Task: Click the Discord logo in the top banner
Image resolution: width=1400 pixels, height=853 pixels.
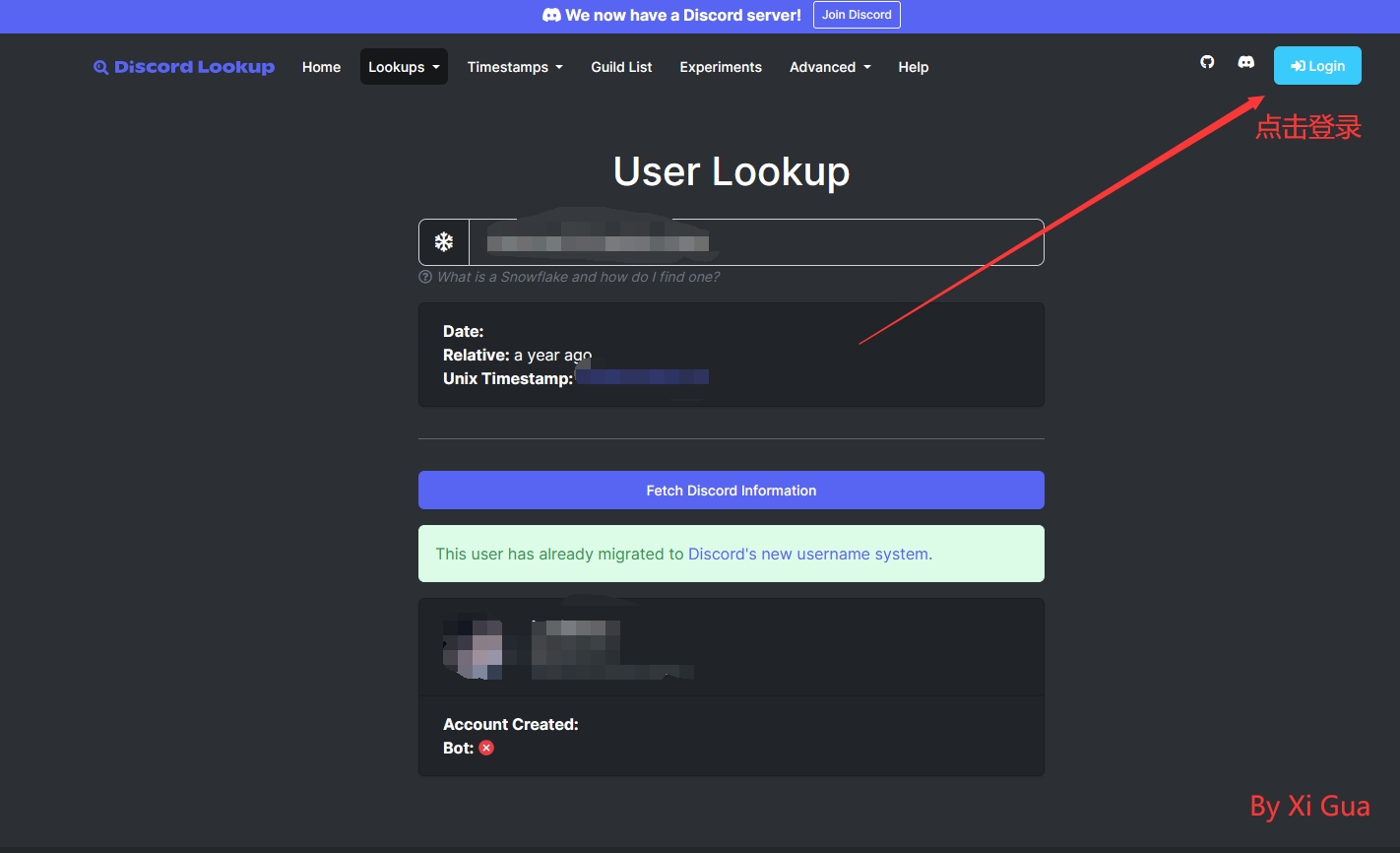Action: pyautogui.click(x=551, y=16)
